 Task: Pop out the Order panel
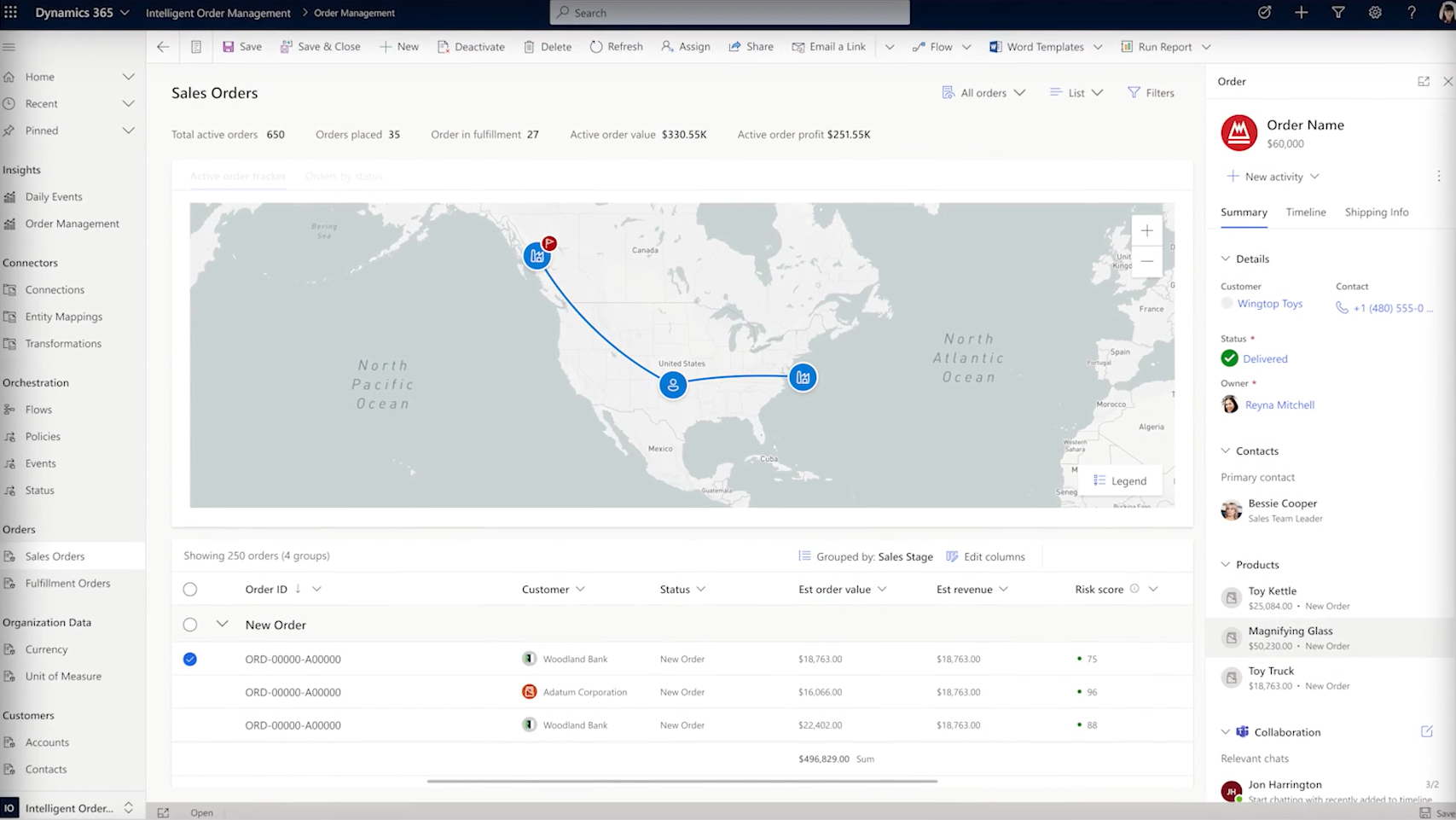click(1423, 81)
